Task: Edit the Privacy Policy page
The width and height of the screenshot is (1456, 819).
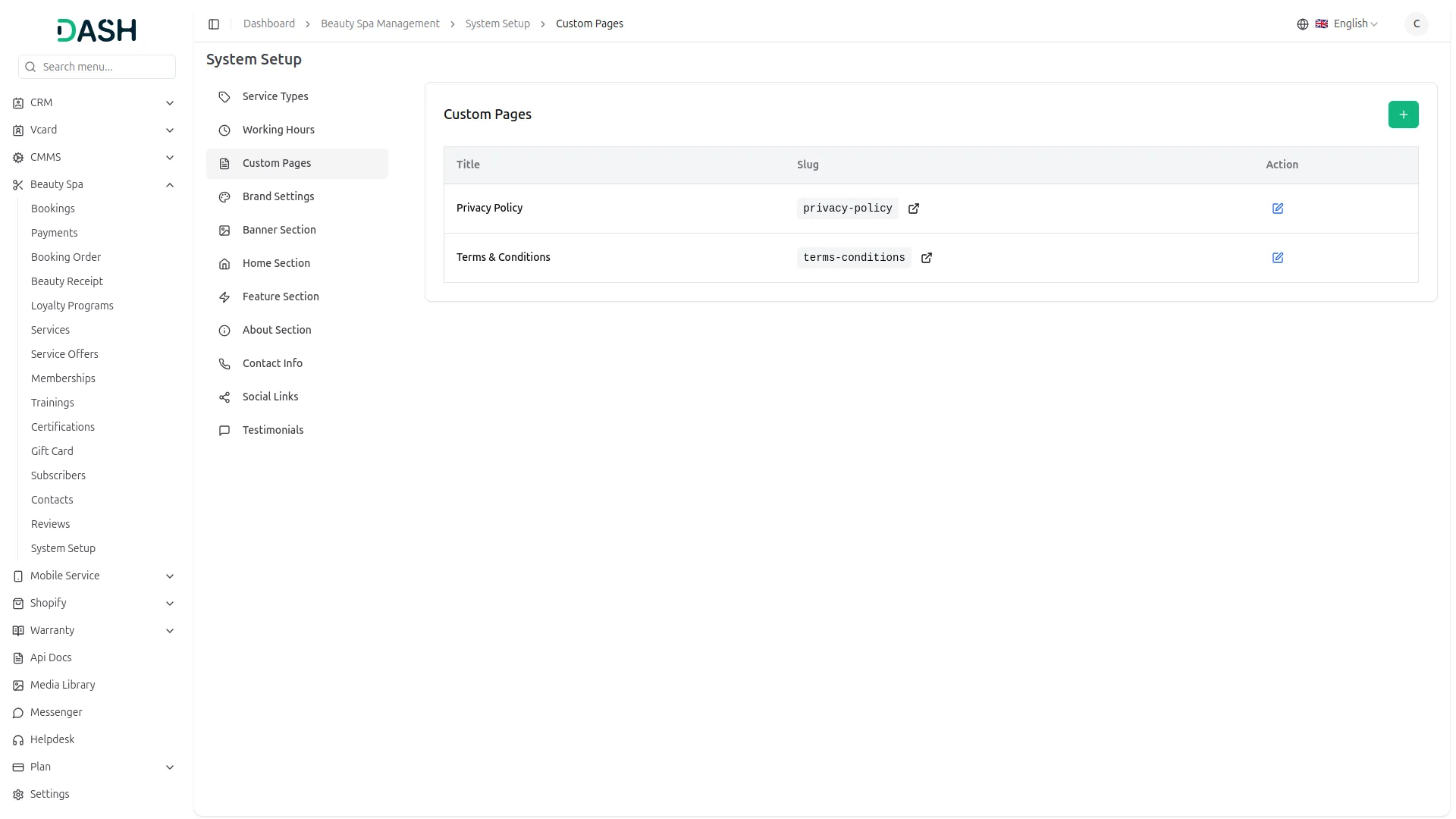Action: (1277, 209)
